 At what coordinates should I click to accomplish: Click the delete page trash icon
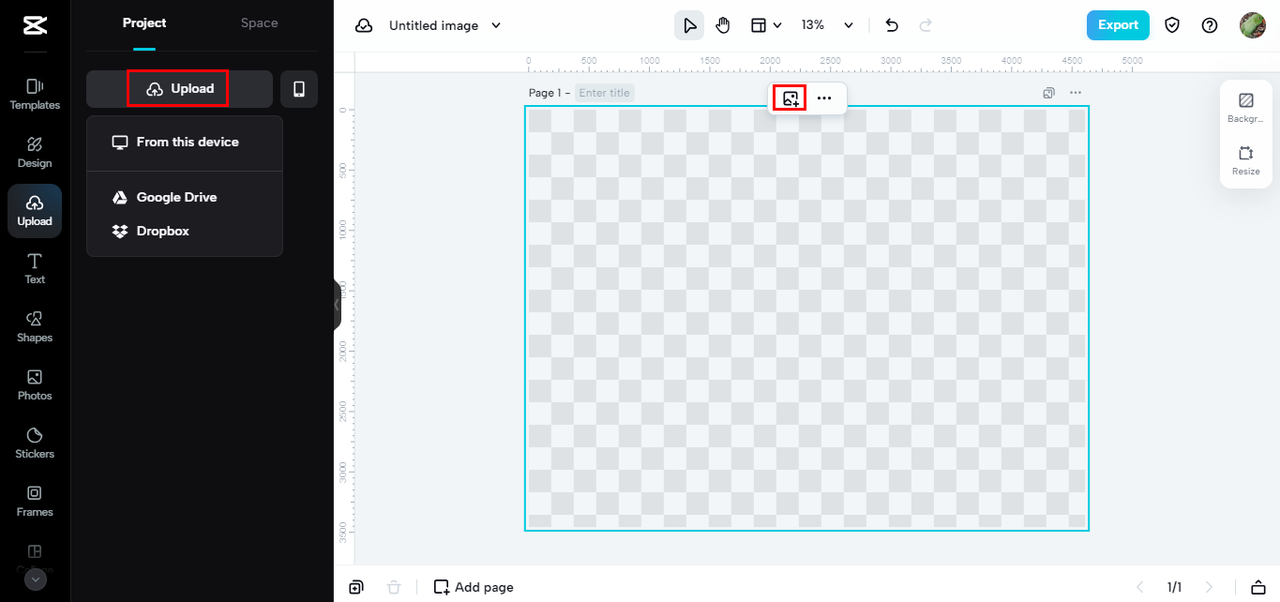click(x=394, y=587)
